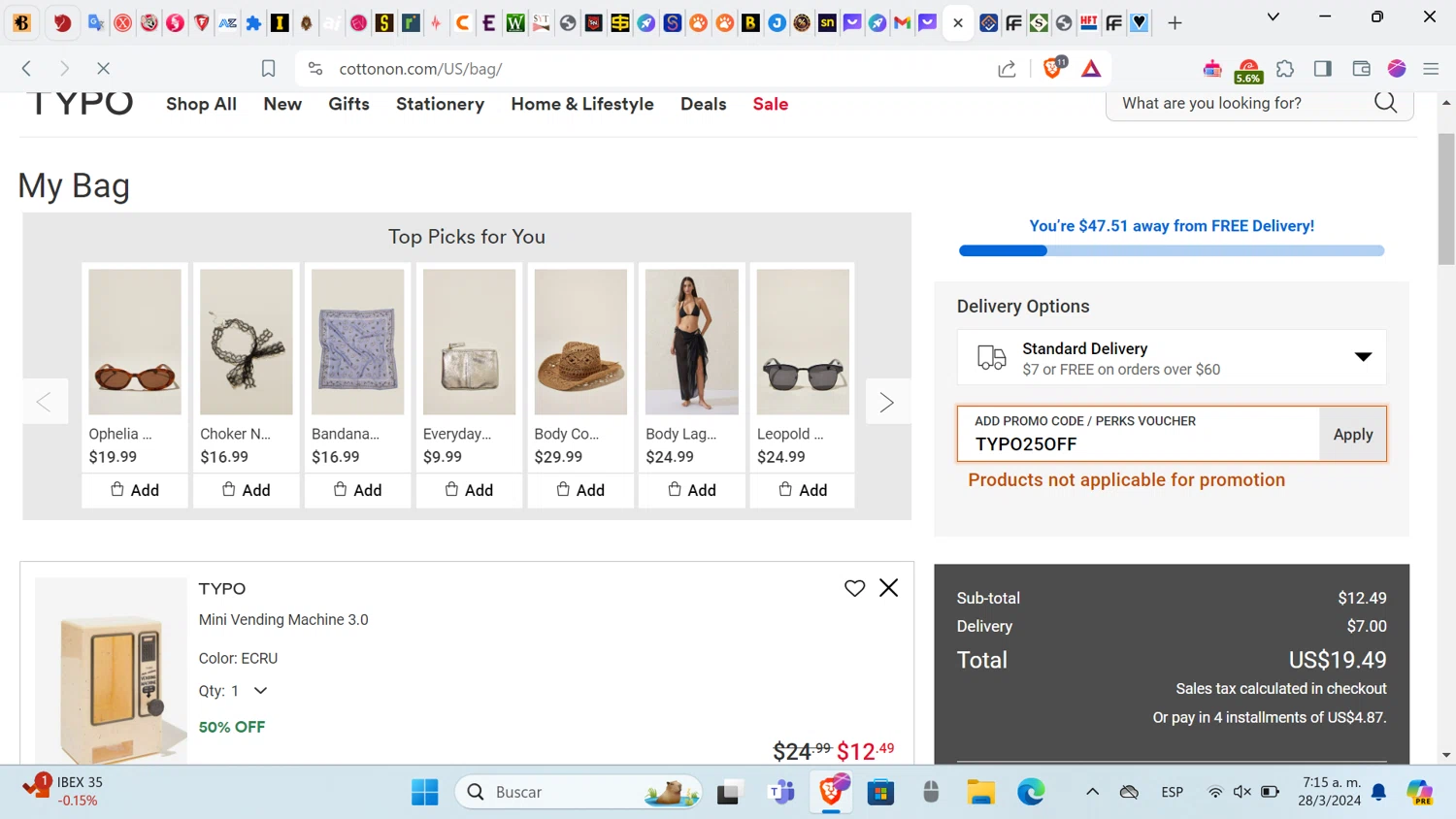Open tab search dropdown arrow
1456x819 pixels.
(x=1274, y=16)
